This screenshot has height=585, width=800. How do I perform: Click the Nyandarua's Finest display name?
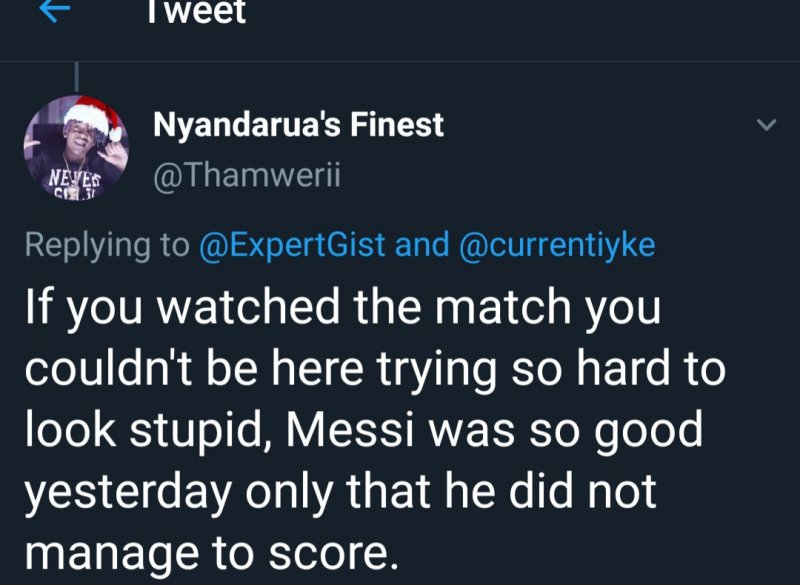click(298, 126)
